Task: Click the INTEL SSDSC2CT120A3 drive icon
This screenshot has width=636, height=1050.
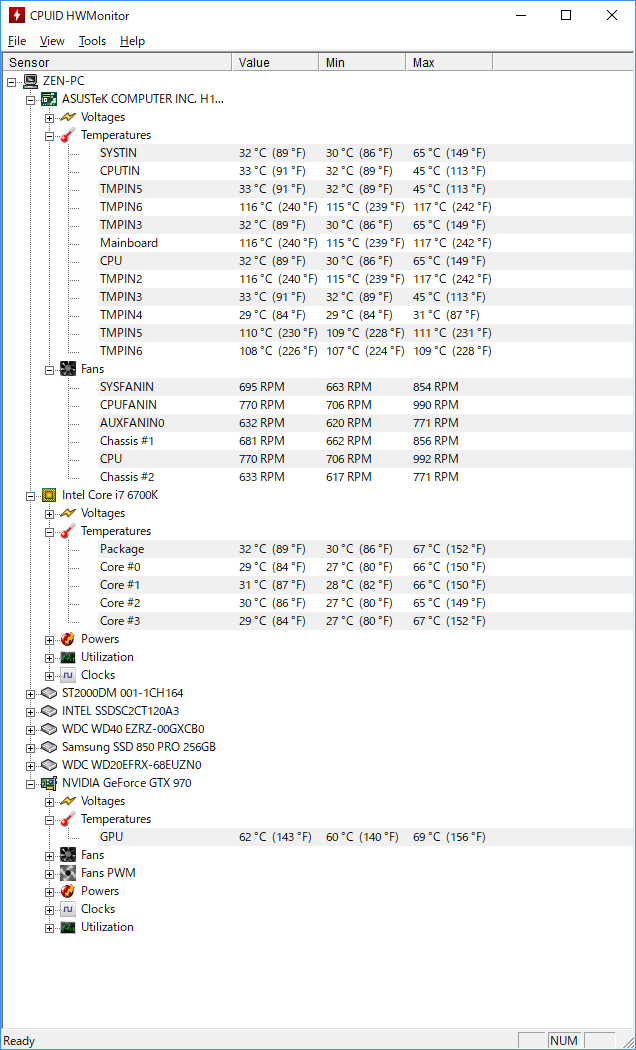Action: click(49, 711)
